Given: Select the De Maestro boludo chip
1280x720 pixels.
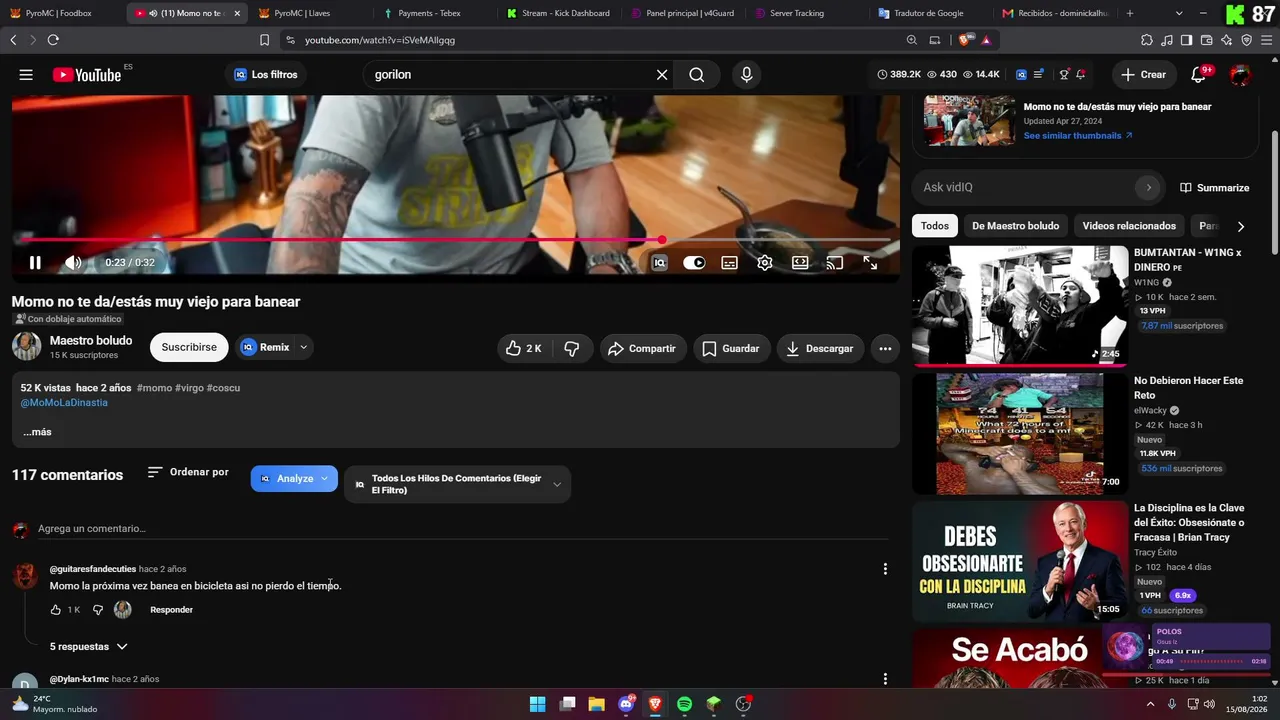Looking at the screenshot, I should [x=1015, y=226].
